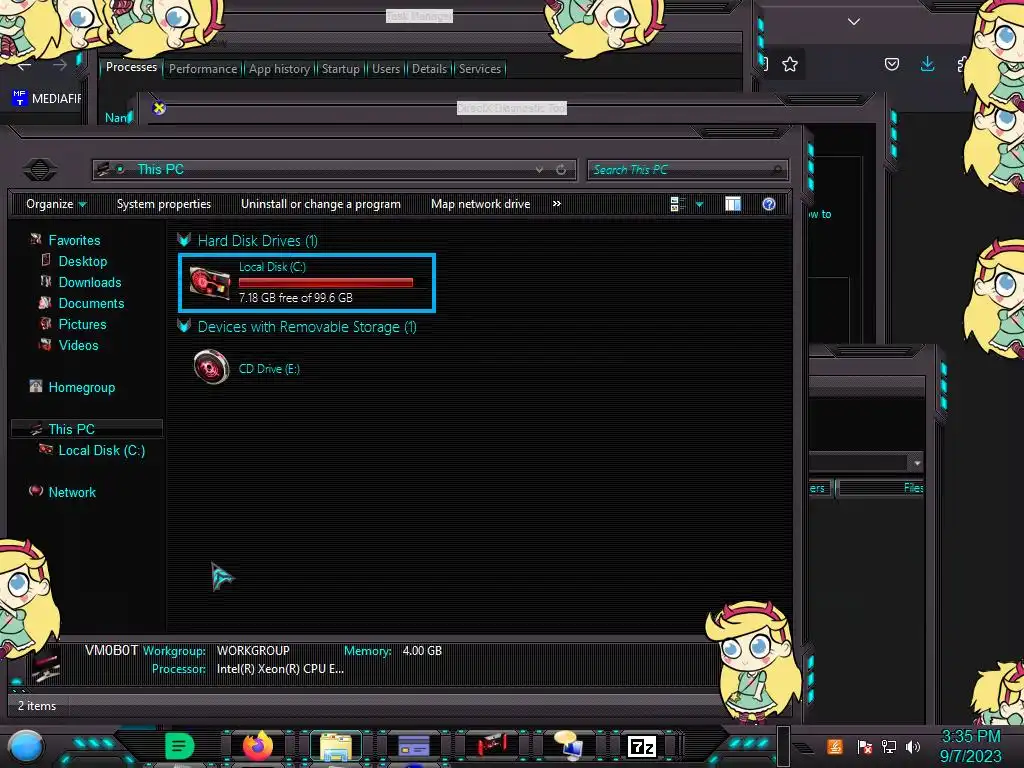Click the browser Pocket save icon
Screen dimensions: 1024x768
pyautogui.click(x=891, y=64)
